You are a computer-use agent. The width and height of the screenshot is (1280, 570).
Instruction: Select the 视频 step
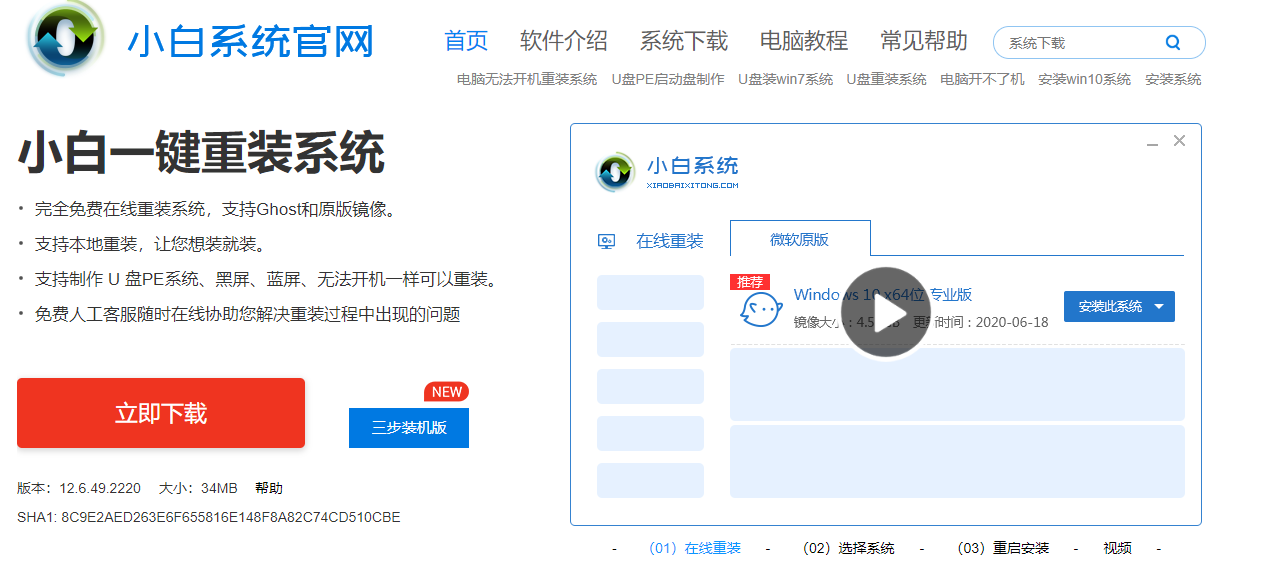click(1118, 548)
